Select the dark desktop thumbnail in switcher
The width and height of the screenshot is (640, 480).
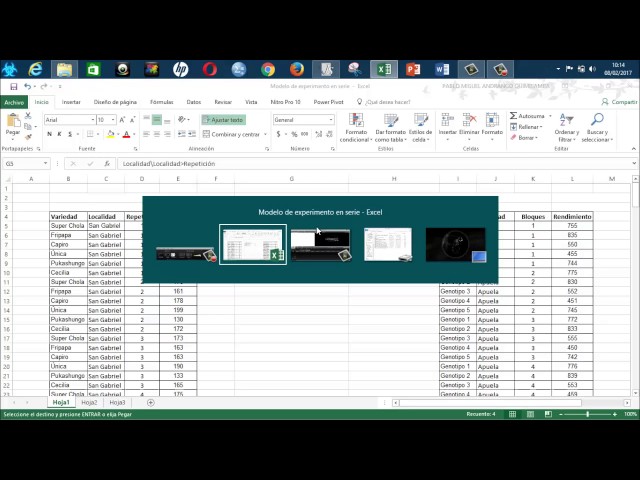click(456, 244)
